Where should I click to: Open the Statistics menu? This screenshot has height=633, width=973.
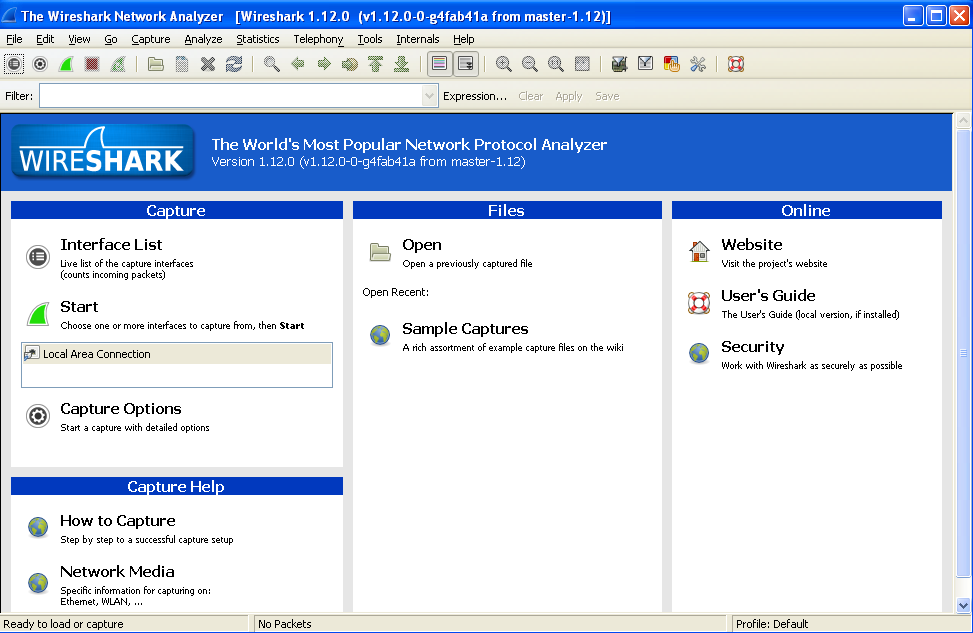[258, 39]
